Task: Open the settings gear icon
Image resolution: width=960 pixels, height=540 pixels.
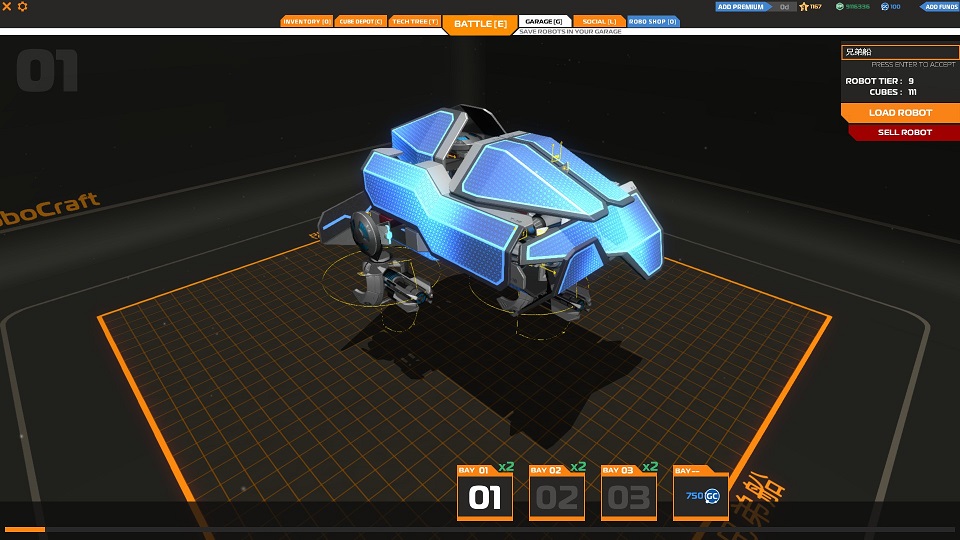Action: coord(22,6)
